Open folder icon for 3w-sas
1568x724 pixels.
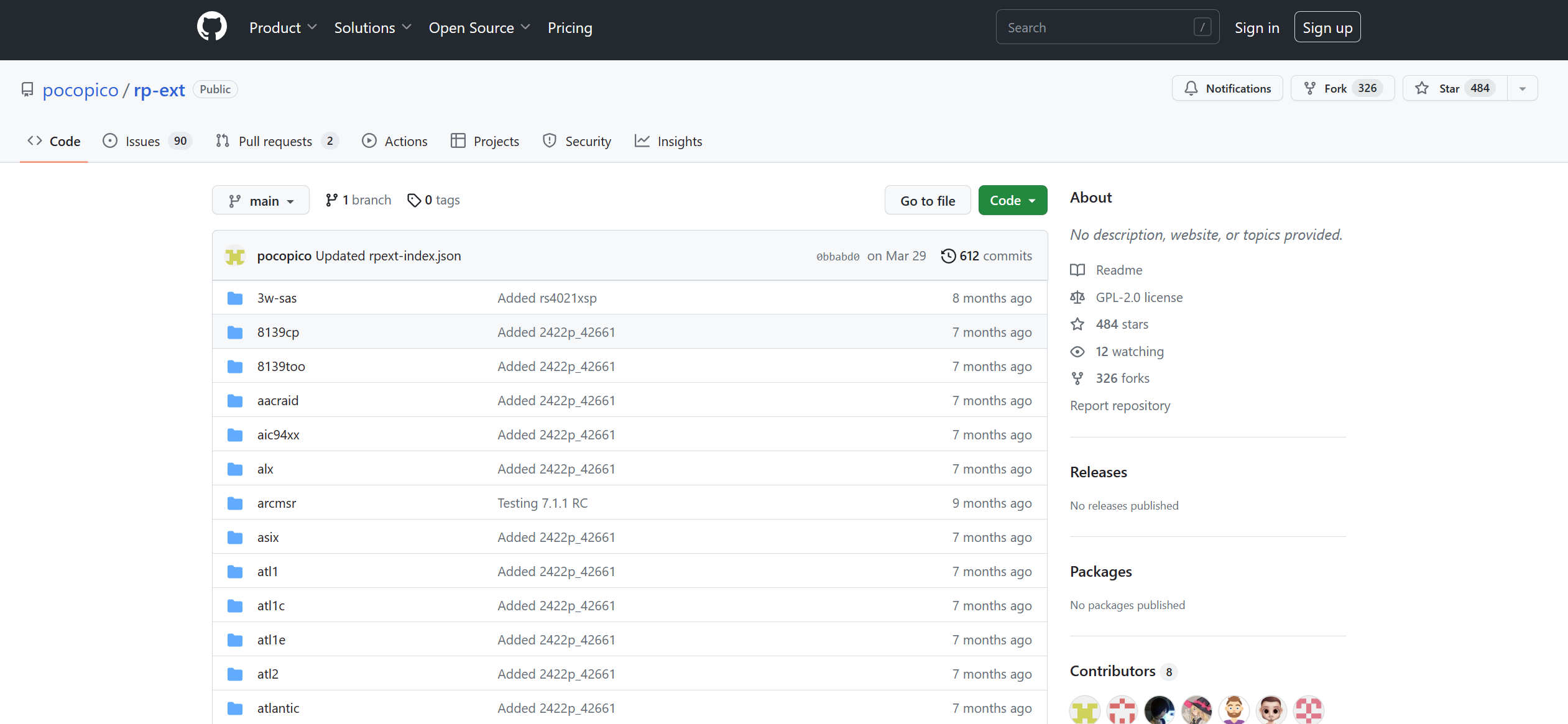[x=235, y=298]
